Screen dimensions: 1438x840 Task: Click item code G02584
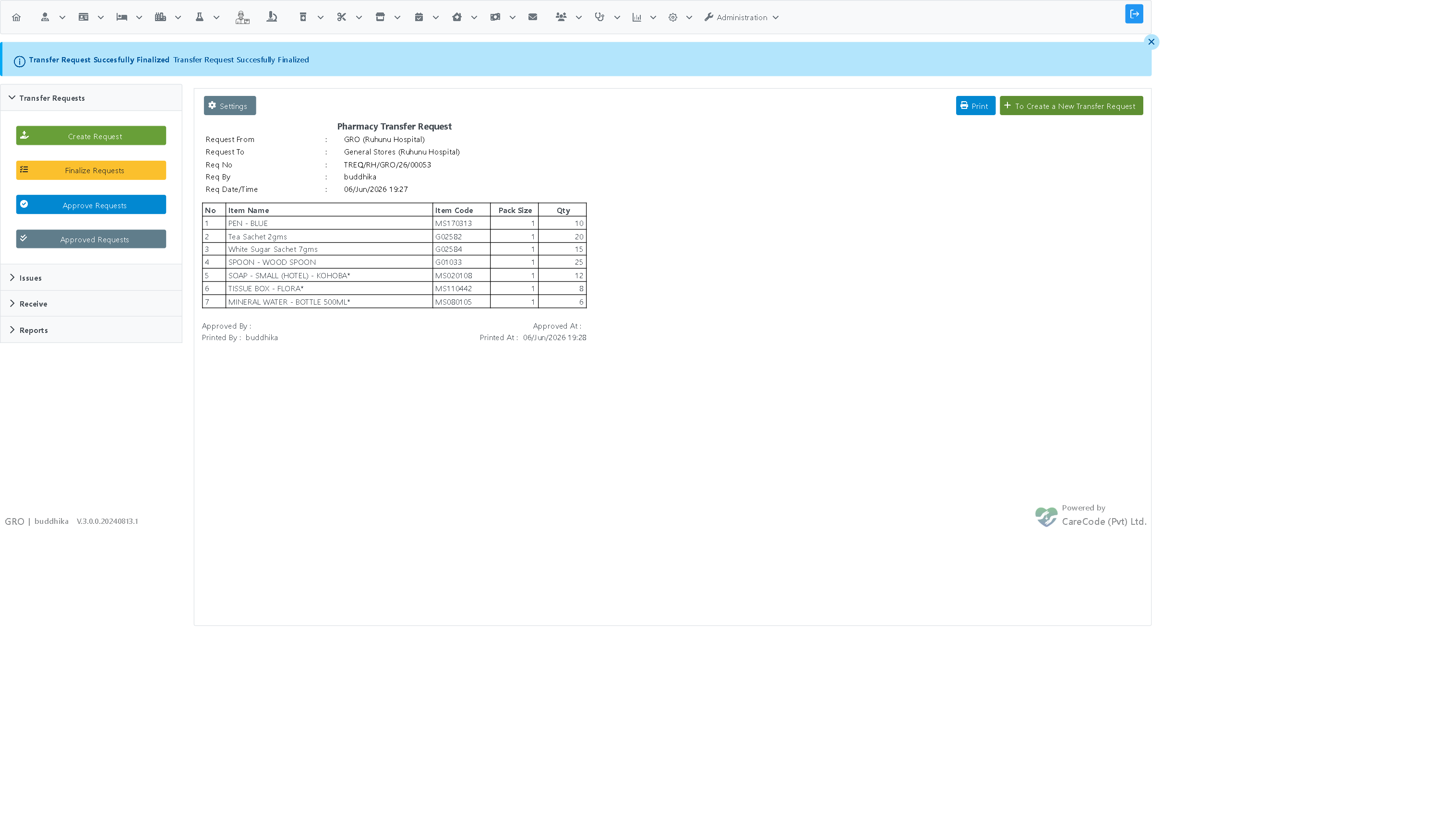tap(448, 249)
